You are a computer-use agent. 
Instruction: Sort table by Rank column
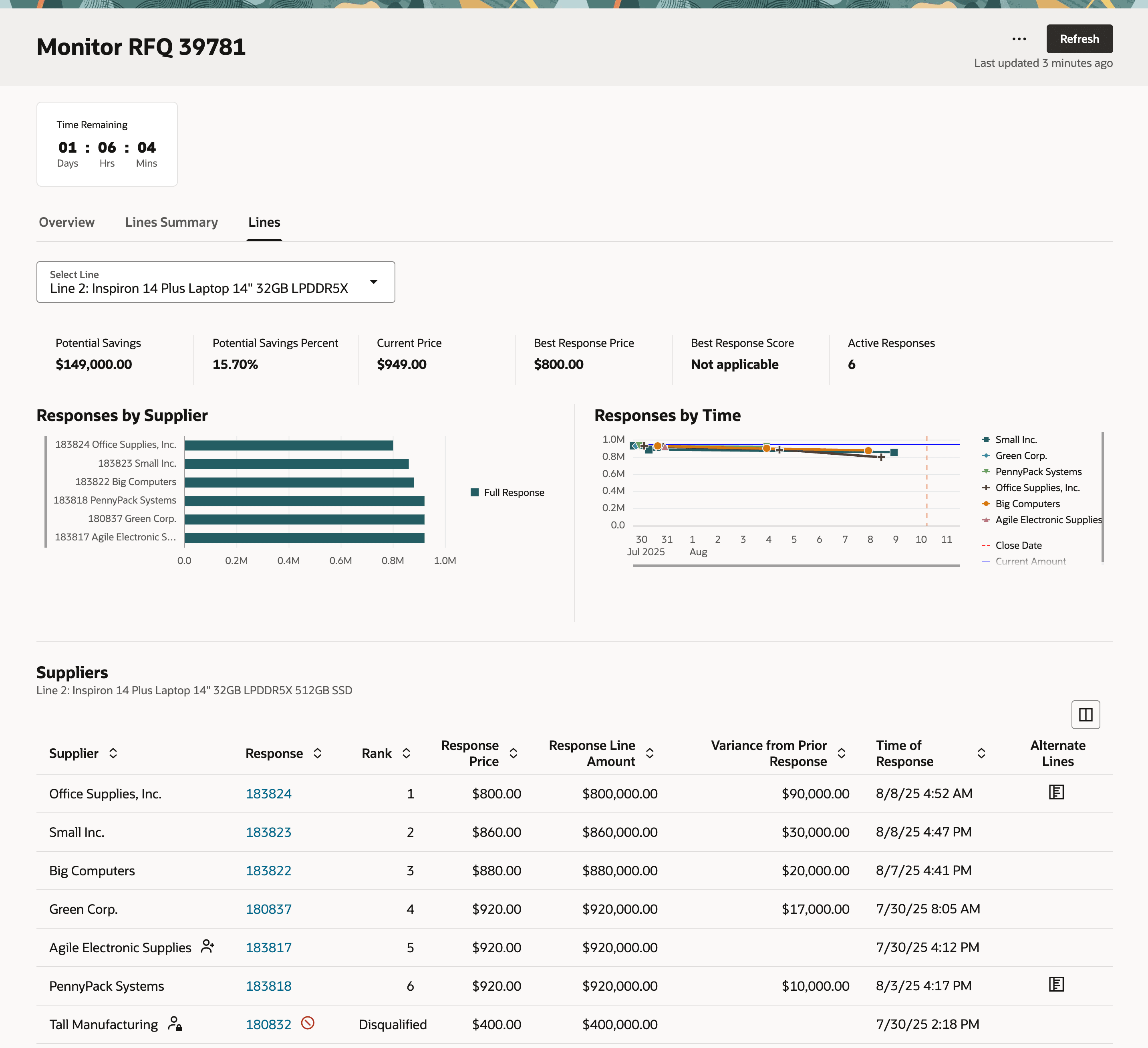[406, 753]
